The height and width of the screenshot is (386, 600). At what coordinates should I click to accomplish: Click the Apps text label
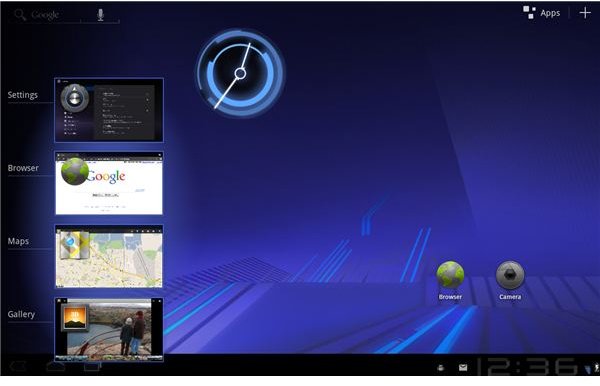tap(550, 13)
